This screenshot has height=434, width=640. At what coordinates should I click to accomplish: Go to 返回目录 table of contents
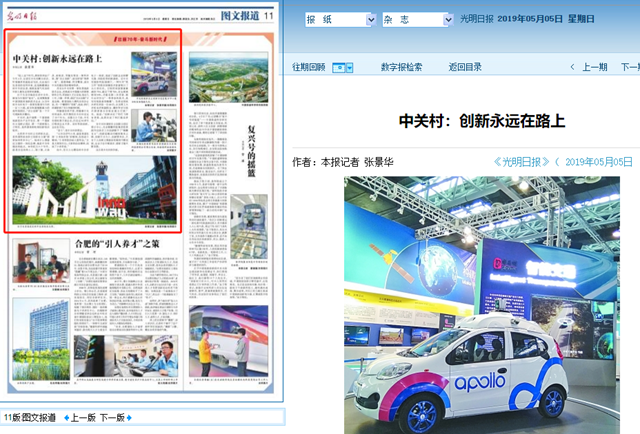[465, 67]
